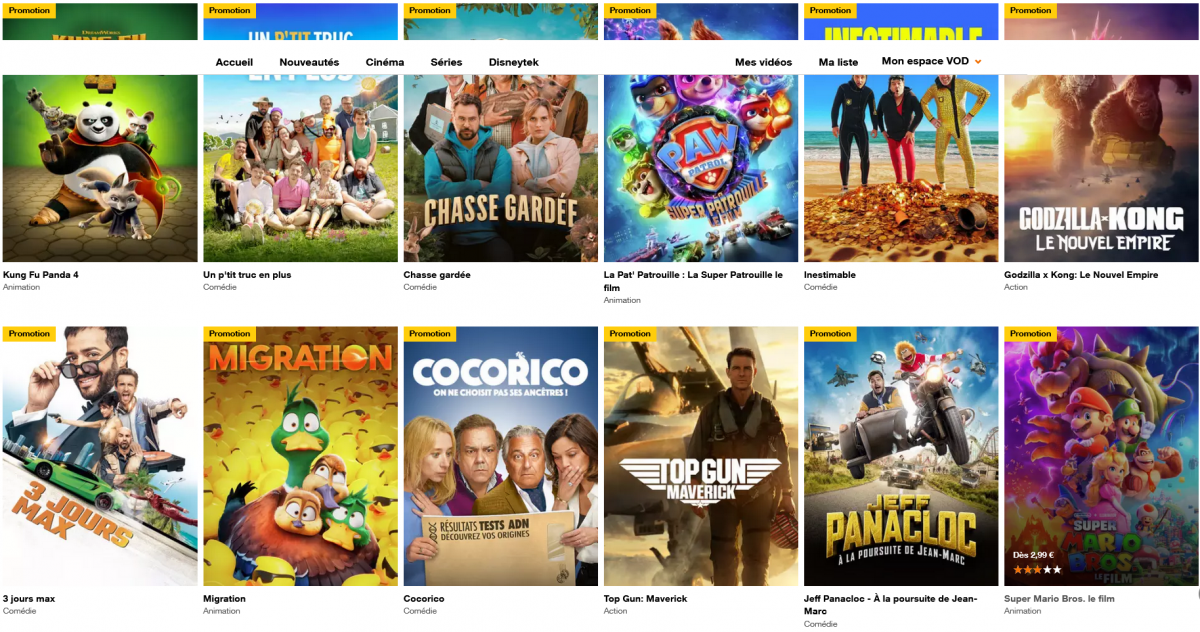Screen dimensions: 1200x632
Task: Open the Cocorico movie poster
Action: [501, 456]
